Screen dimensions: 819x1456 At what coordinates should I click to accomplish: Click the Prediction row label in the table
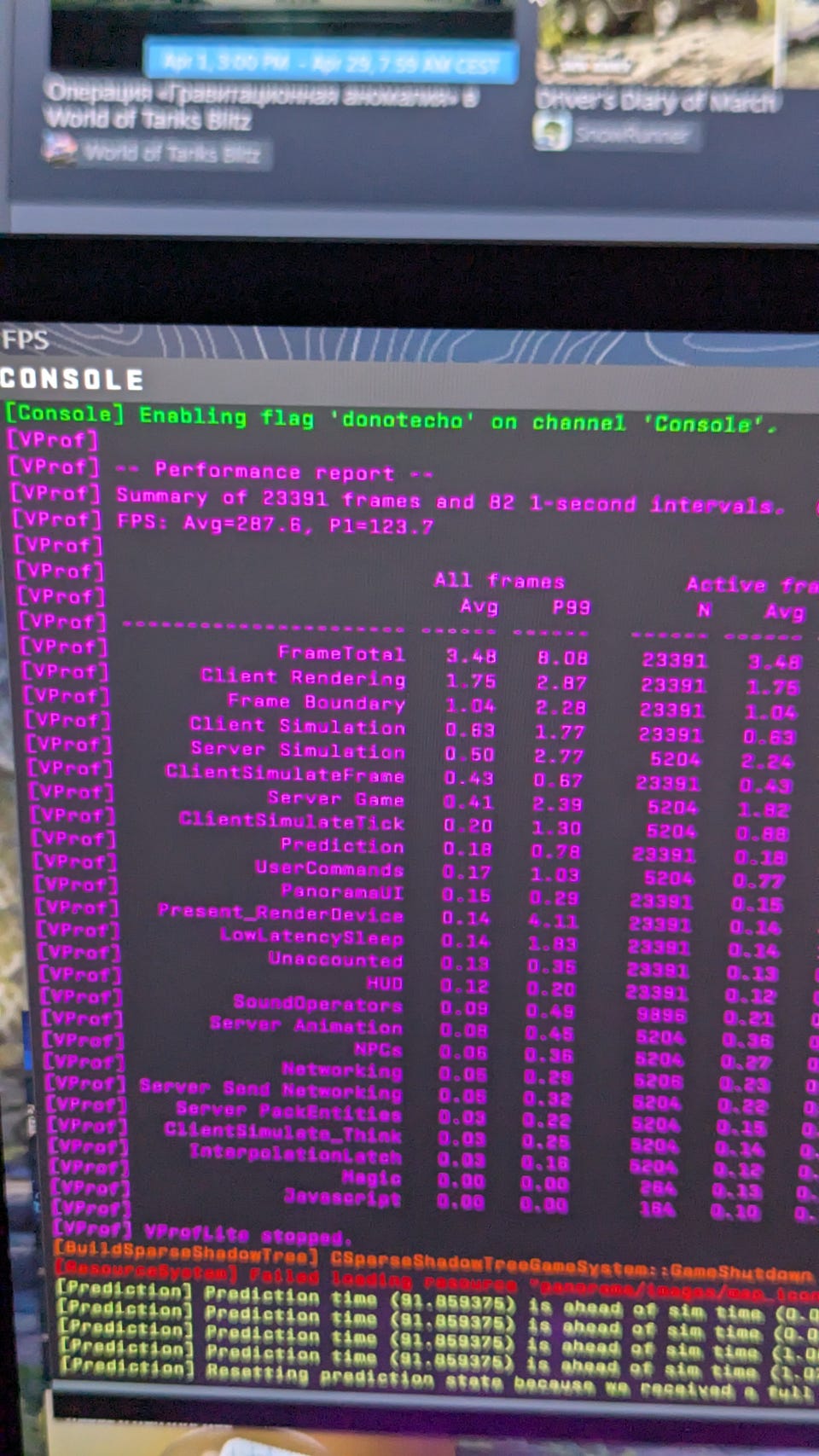coord(343,845)
